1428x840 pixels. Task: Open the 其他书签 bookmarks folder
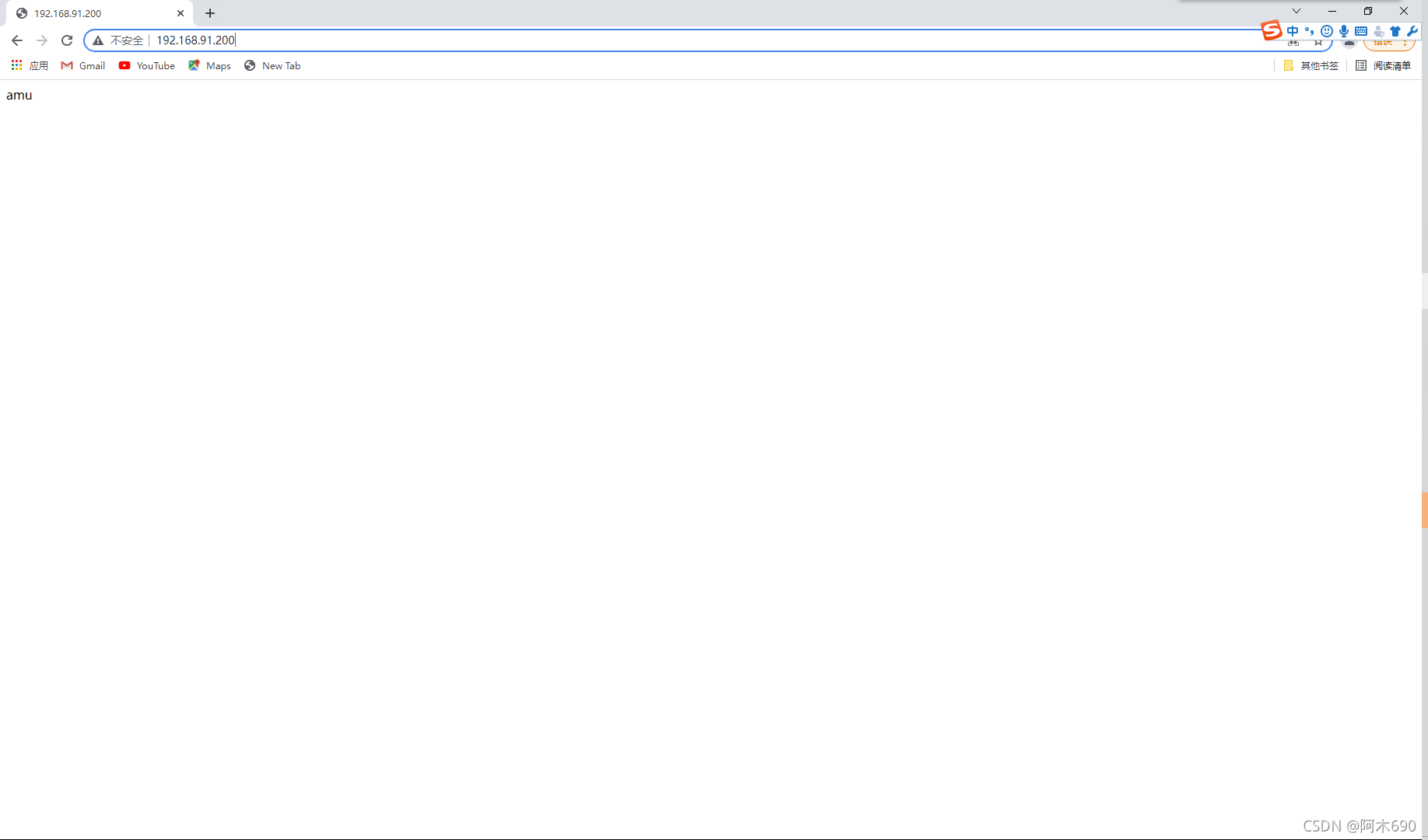click(1311, 66)
